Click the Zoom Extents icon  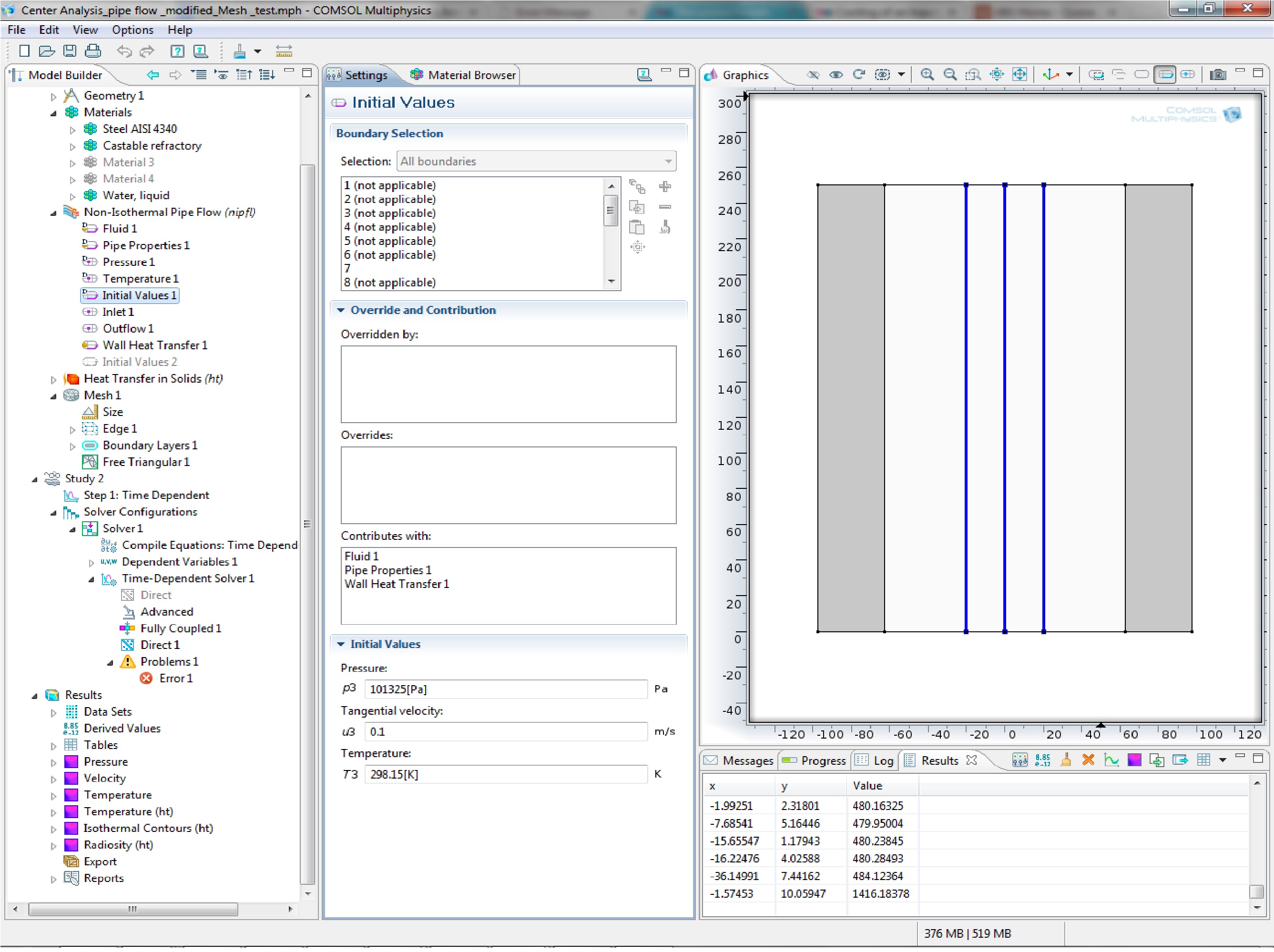coord(1019,74)
